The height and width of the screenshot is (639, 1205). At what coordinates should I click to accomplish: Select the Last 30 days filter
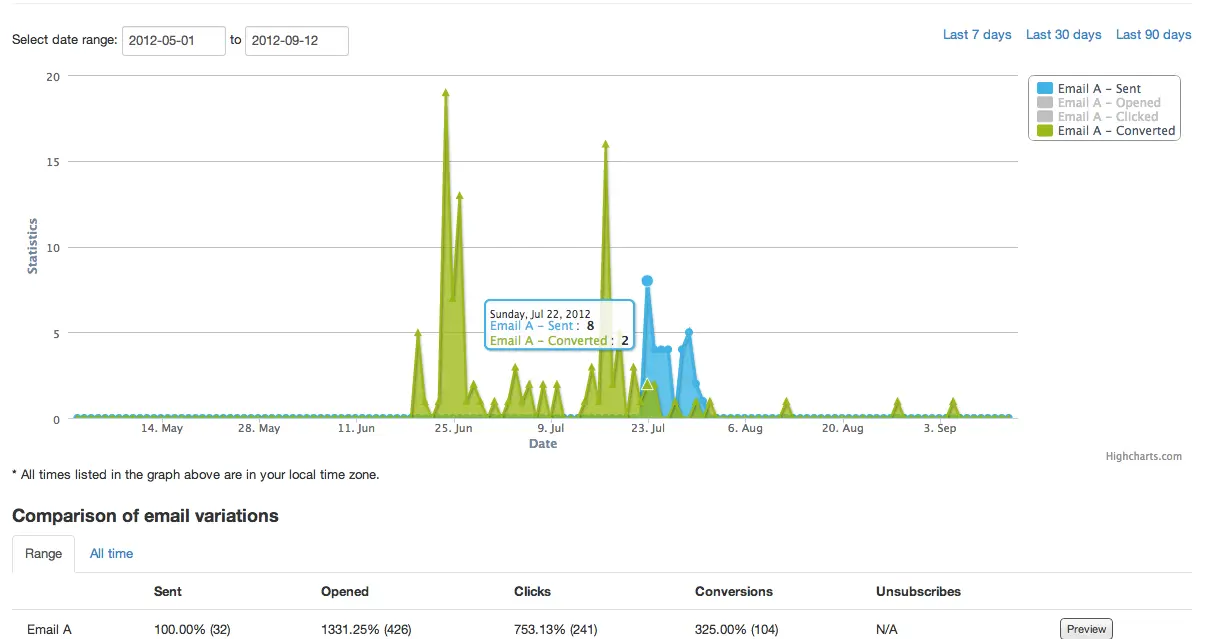1063,34
